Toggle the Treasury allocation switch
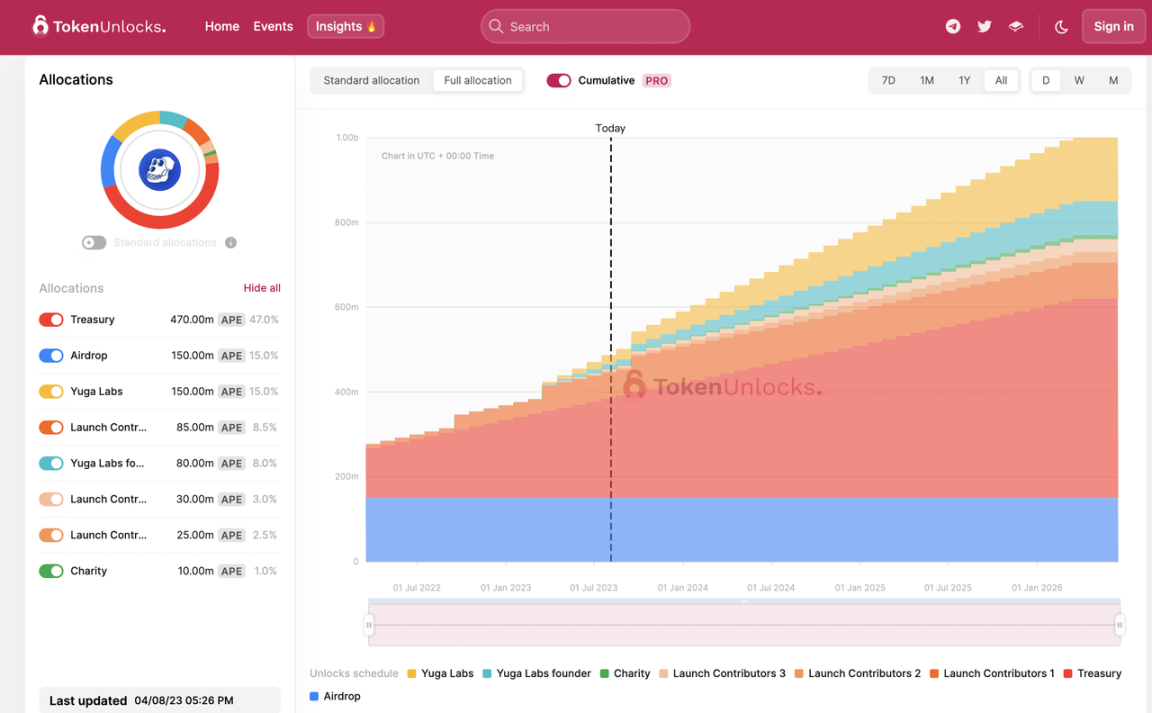Screen dimensions: 1152x713 click(x=51, y=320)
